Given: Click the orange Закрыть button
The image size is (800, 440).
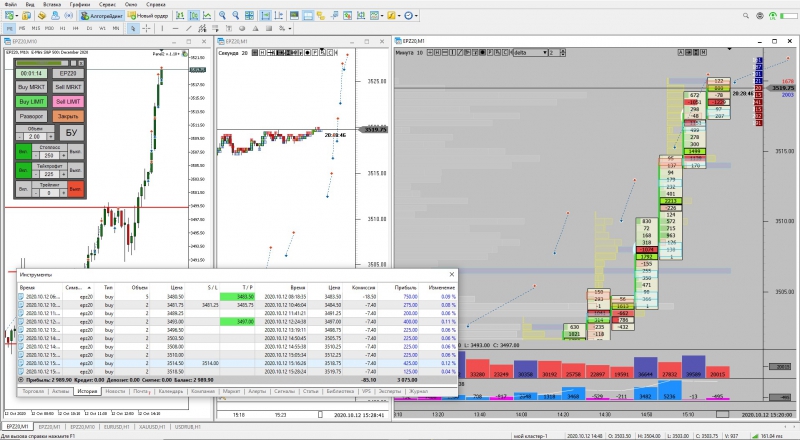Looking at the screenshot, I should coord(68,116).
